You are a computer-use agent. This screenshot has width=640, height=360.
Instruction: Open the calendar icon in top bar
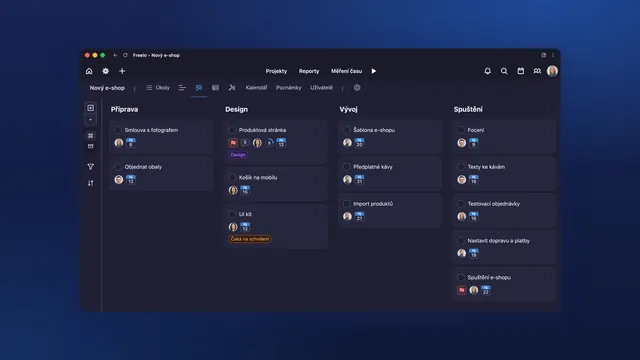520,71
